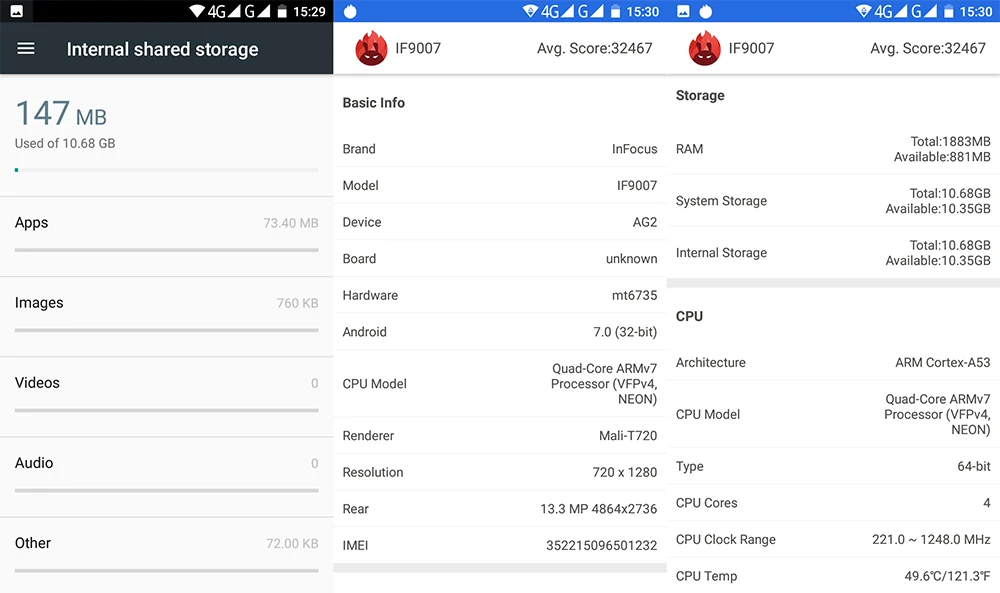Viewport: 1000px width, 593px height.
Task: Select the Brand row showing InFocus
Action: pyautogui.click(x=500, y=149)
